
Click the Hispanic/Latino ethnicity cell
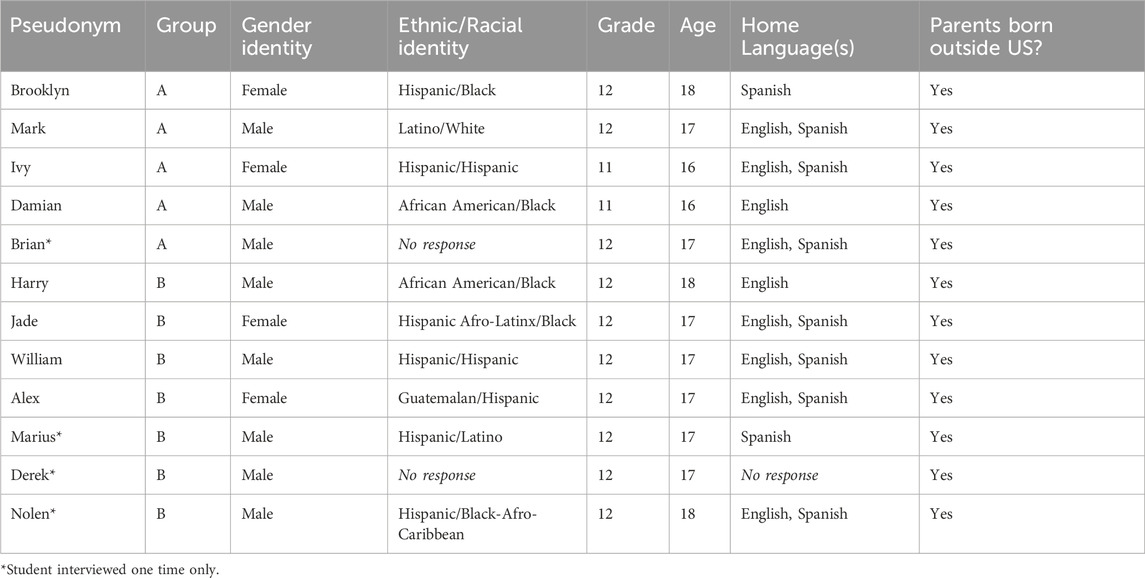click(450, 437)
